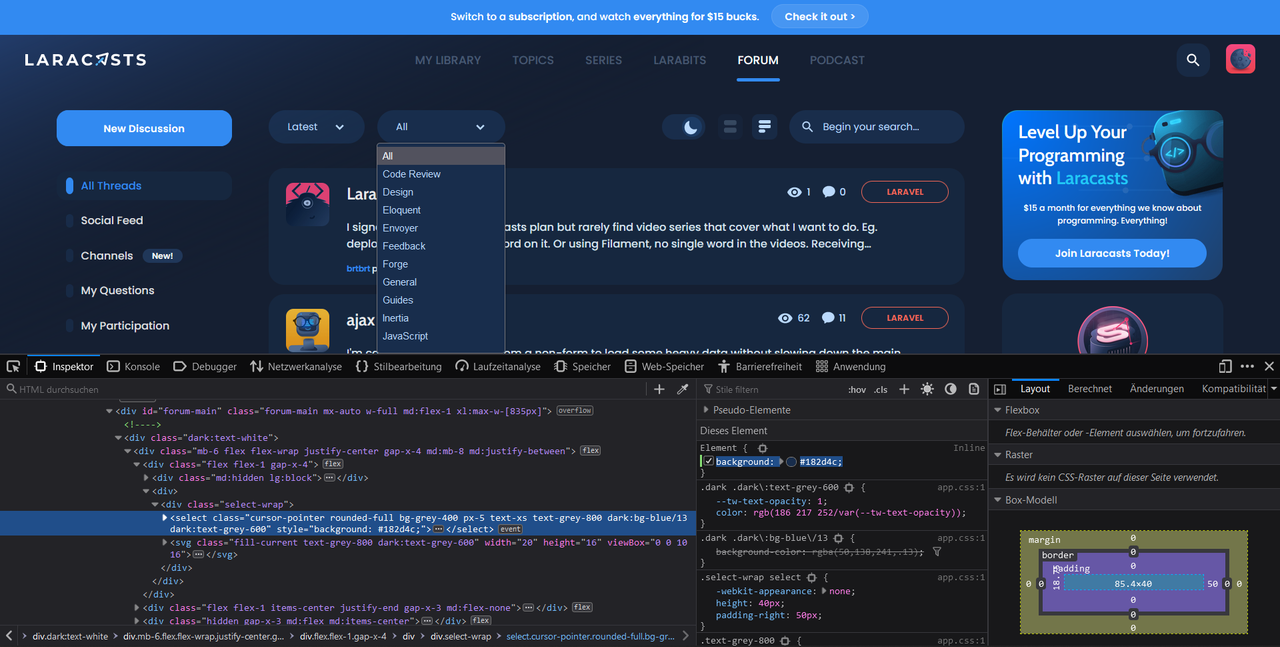This screenshot has height=647, width=1280.
Task: Pick color from page eyedropper icon
Action: [x=683, y=389]
